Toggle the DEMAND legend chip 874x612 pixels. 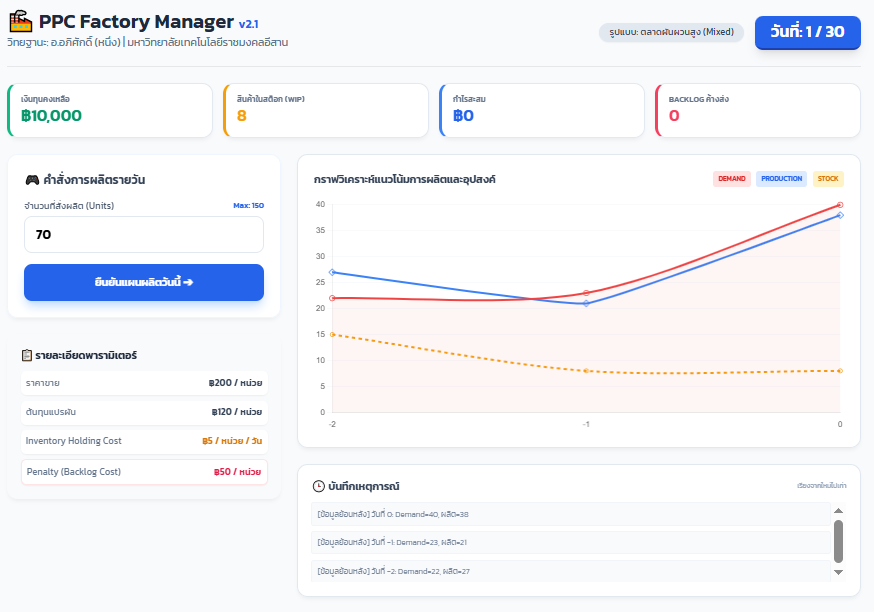click(731, 179)
